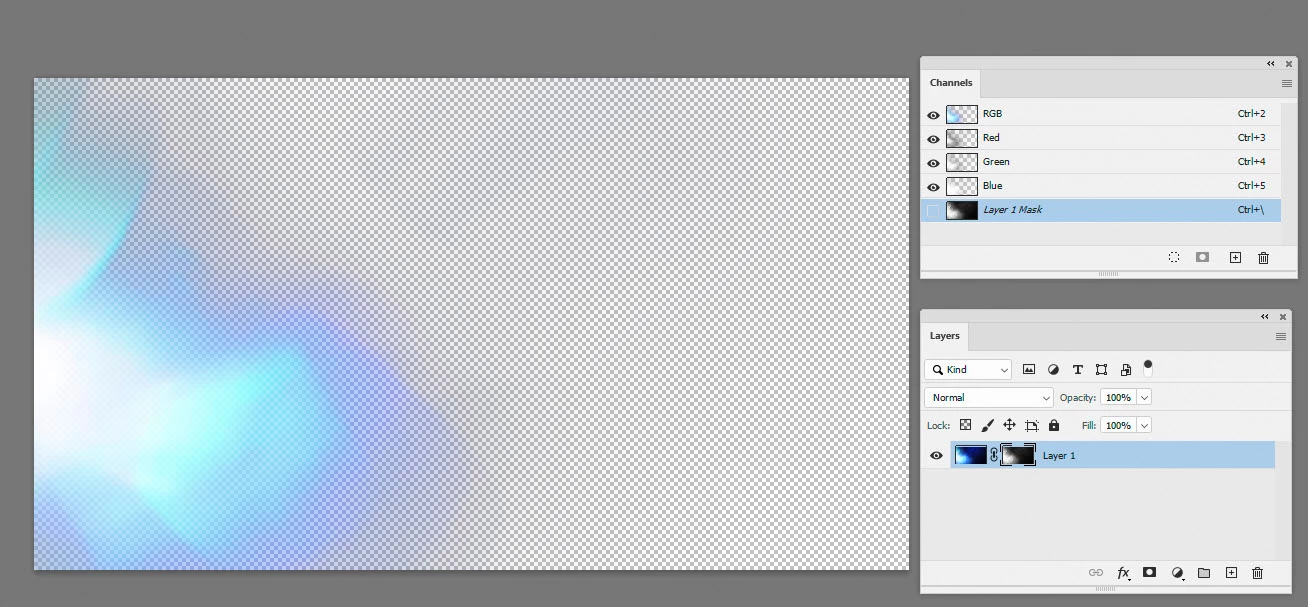Show Layer 1 Mask channel visibility box
Viewport: 1308px width, 607px height.
click(934, 211)
